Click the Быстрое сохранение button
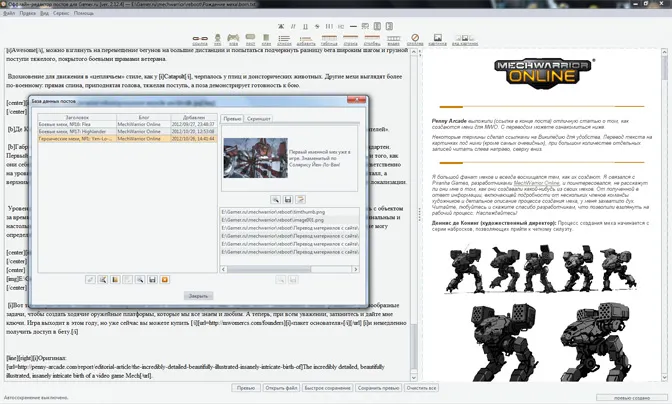672x404 pixels. point(327,387)
